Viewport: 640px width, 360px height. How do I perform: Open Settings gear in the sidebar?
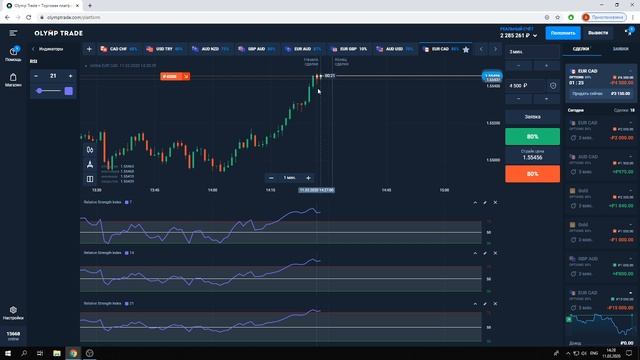click(x=13, y=313)
